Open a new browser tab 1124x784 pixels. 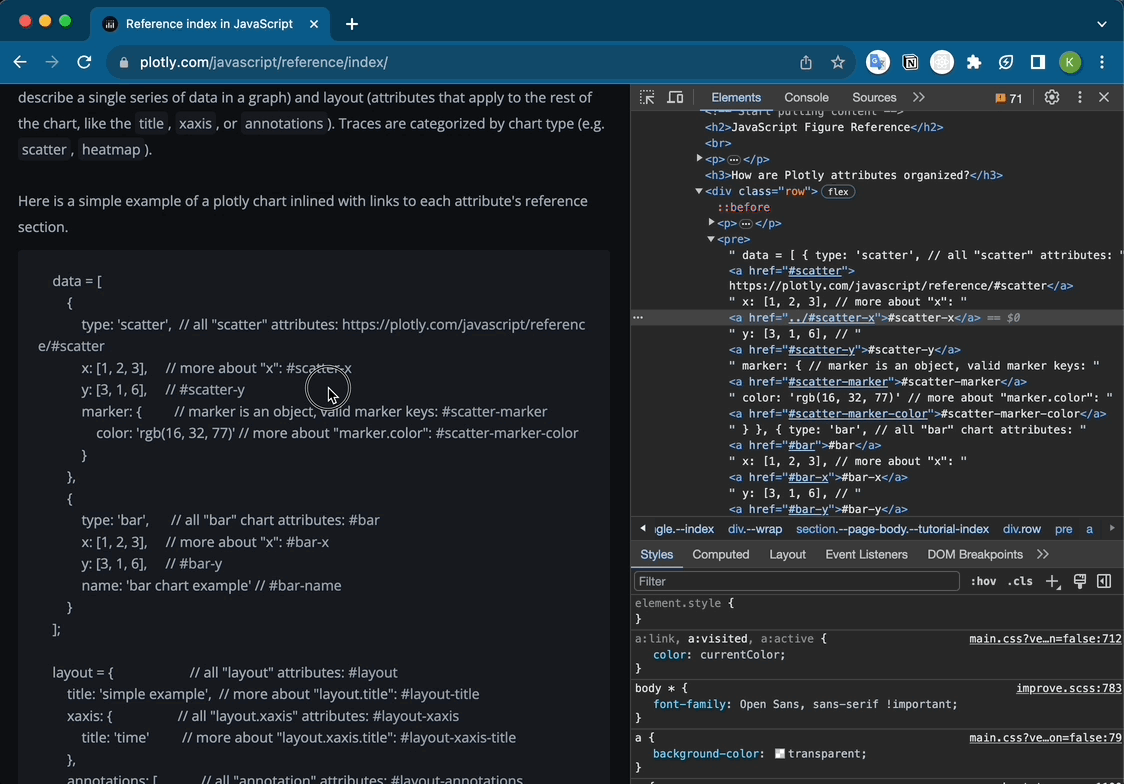click(x=351, y=24)
